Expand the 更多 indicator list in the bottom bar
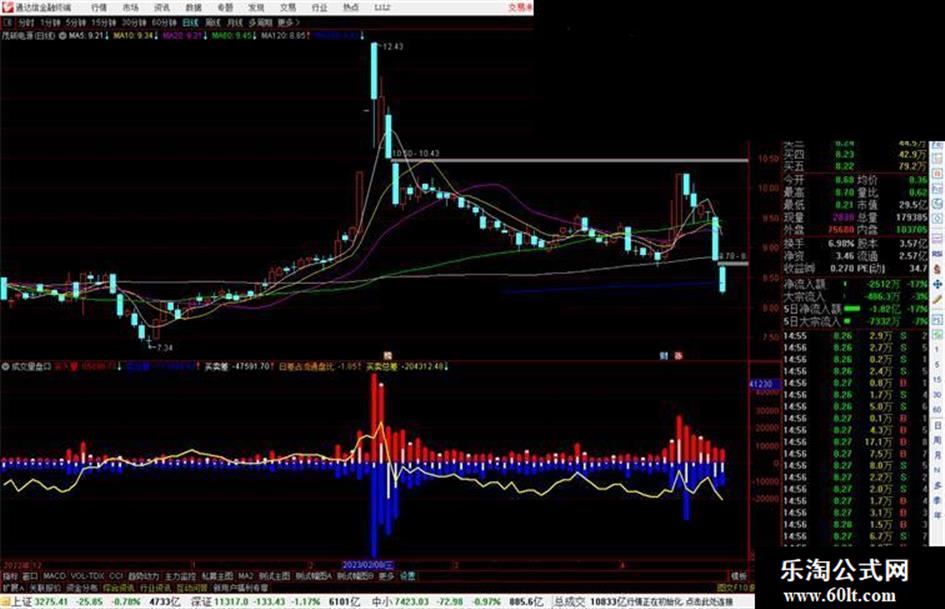Screen dimensions: 945x609 386,576
